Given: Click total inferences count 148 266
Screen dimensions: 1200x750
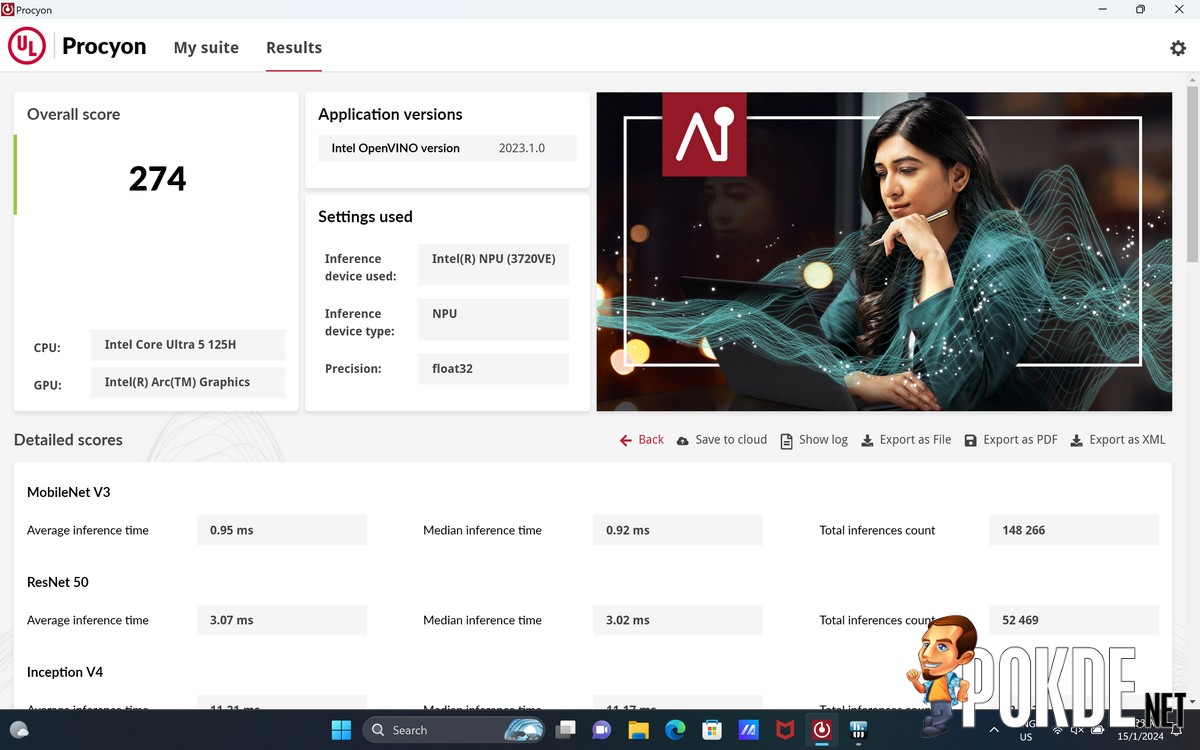Looking at the screenshot, I should (1074, 530).
